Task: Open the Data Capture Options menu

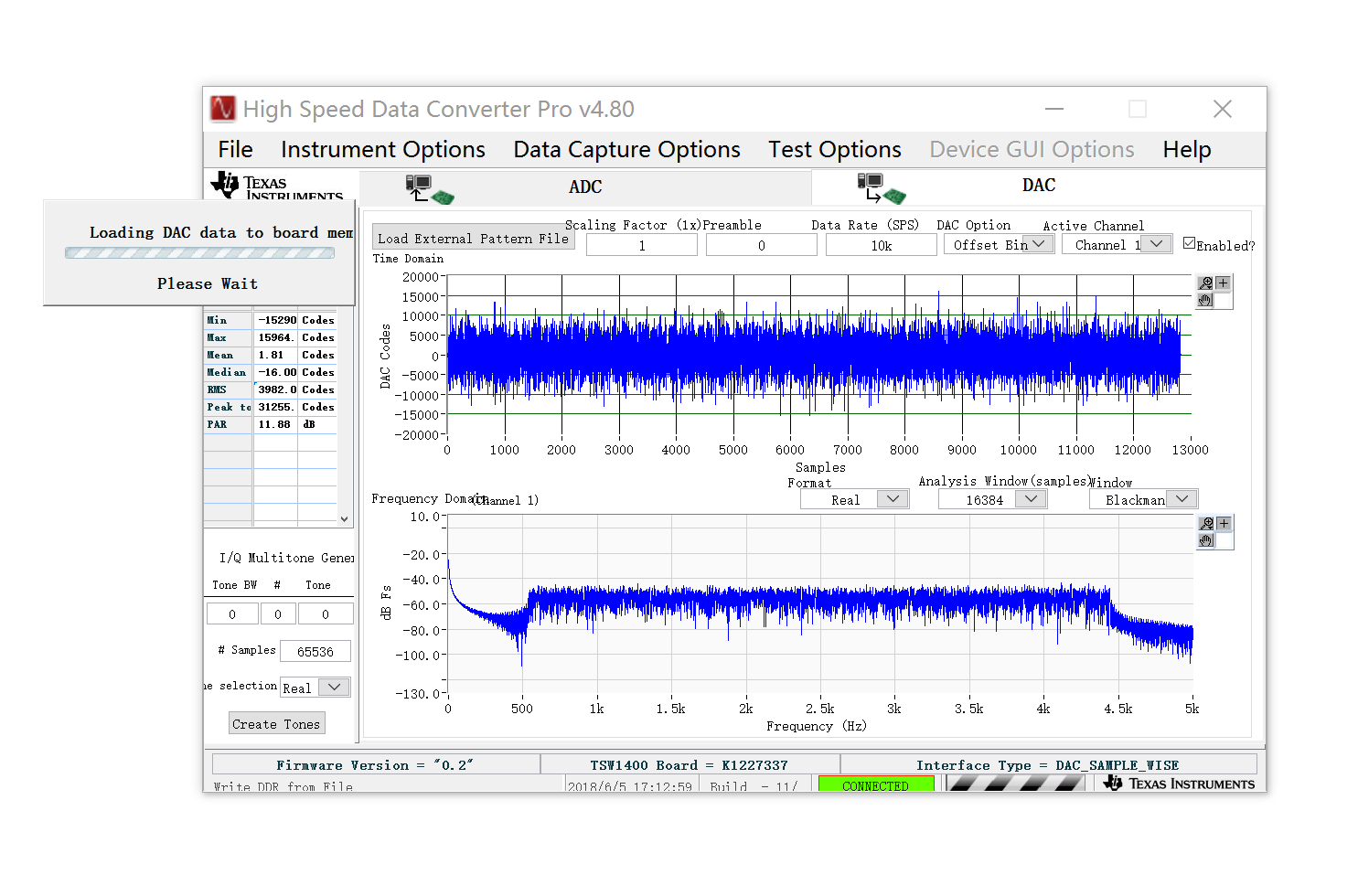Action: pos(626,149)
